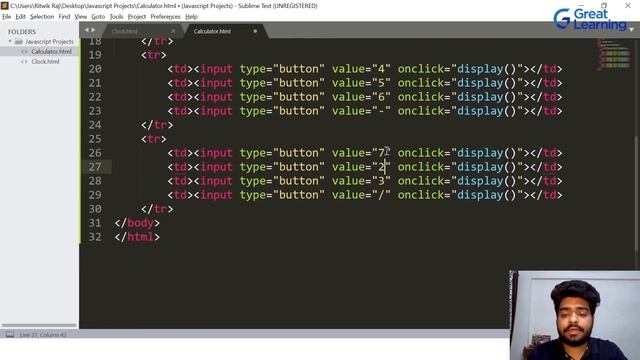
Task: Open the Project menu
Action: [x=137, y=17]
